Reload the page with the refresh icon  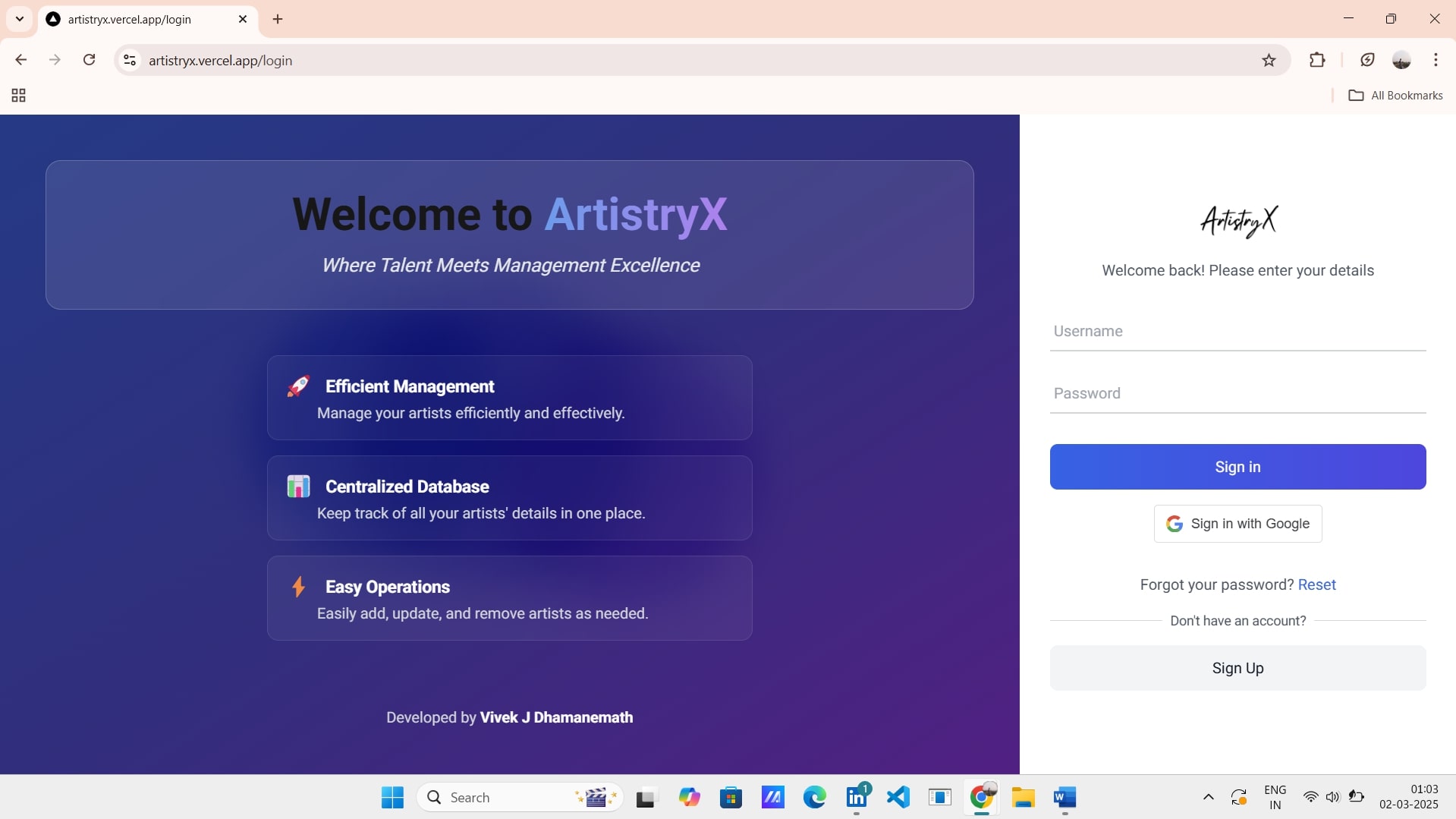[x=89, y=60]
